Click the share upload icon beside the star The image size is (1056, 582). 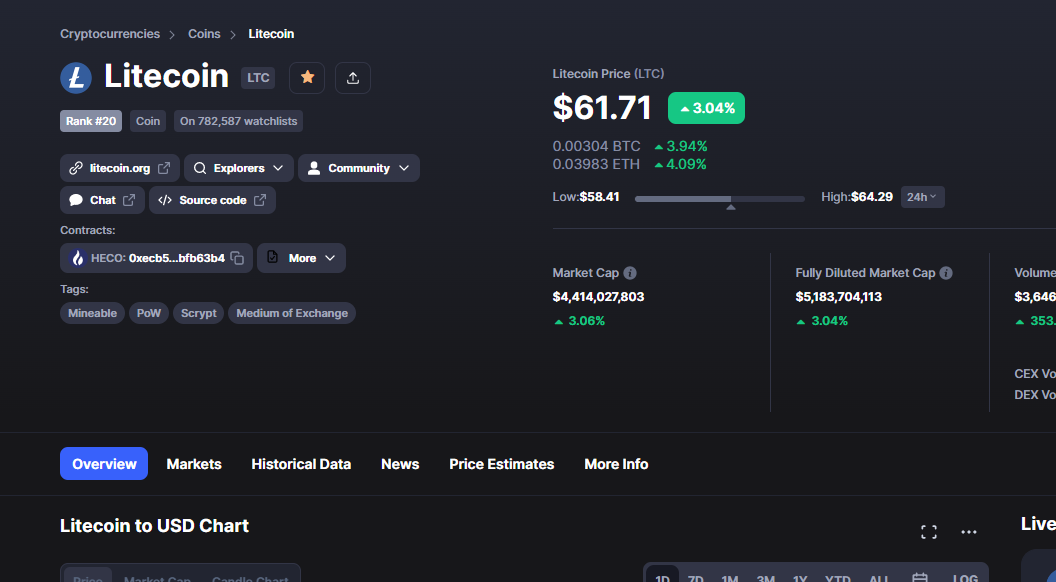pyautogui.click(x=352, y=77)
